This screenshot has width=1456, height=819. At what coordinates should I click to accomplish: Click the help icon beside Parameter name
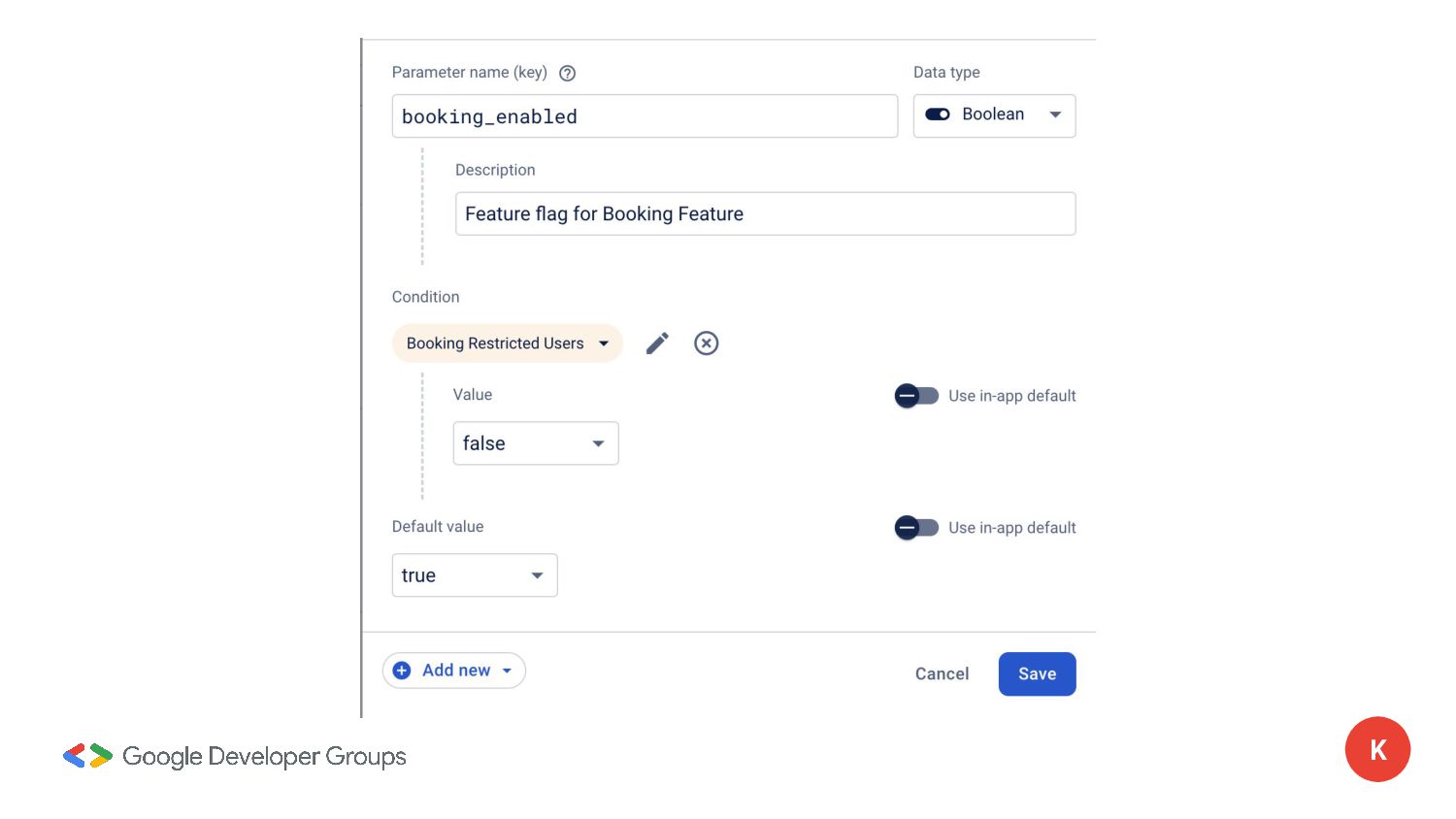pyautogui.click(x=568, y=73)
